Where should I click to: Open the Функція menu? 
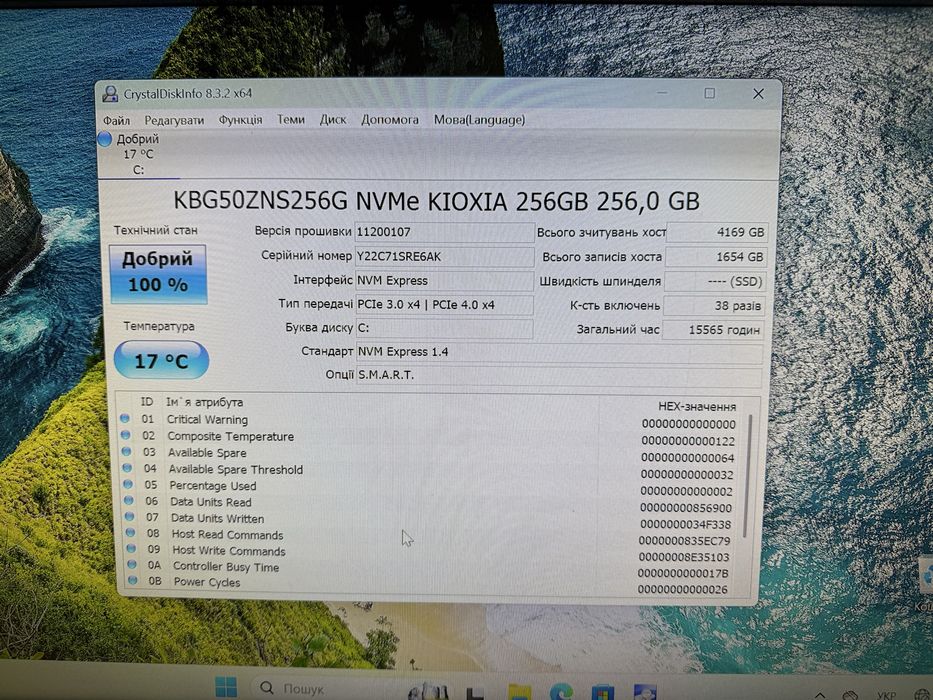(240, 120)
